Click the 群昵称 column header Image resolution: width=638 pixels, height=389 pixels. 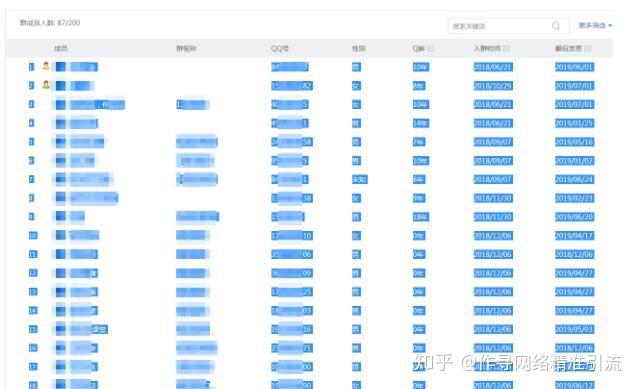(186, 48)
